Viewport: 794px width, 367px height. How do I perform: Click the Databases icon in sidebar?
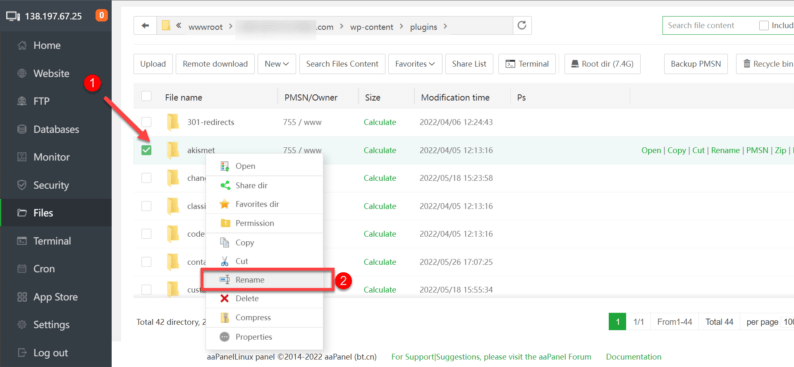(x=22, y=129)
